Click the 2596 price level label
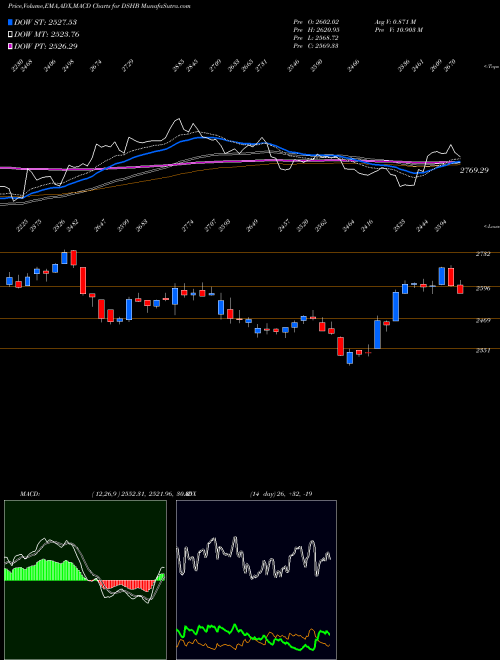Screen dimensions: 500x660 [x=483, y=289]
